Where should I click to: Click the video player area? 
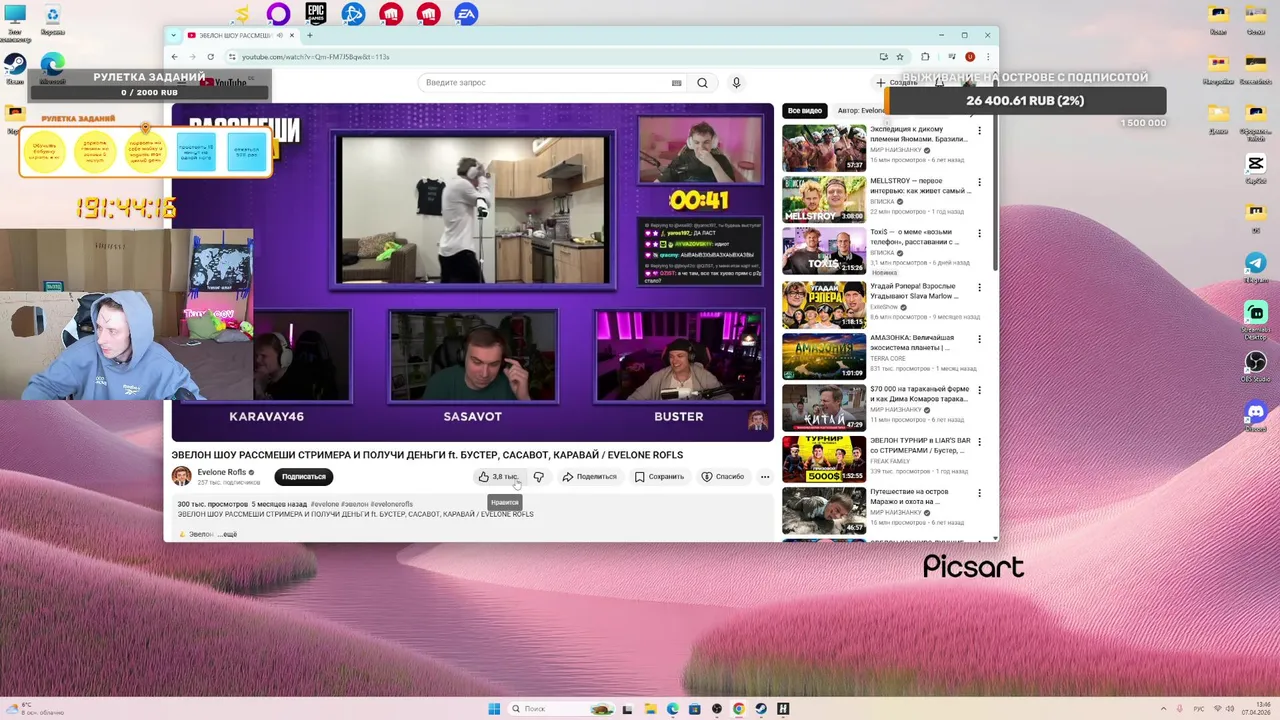472,272
